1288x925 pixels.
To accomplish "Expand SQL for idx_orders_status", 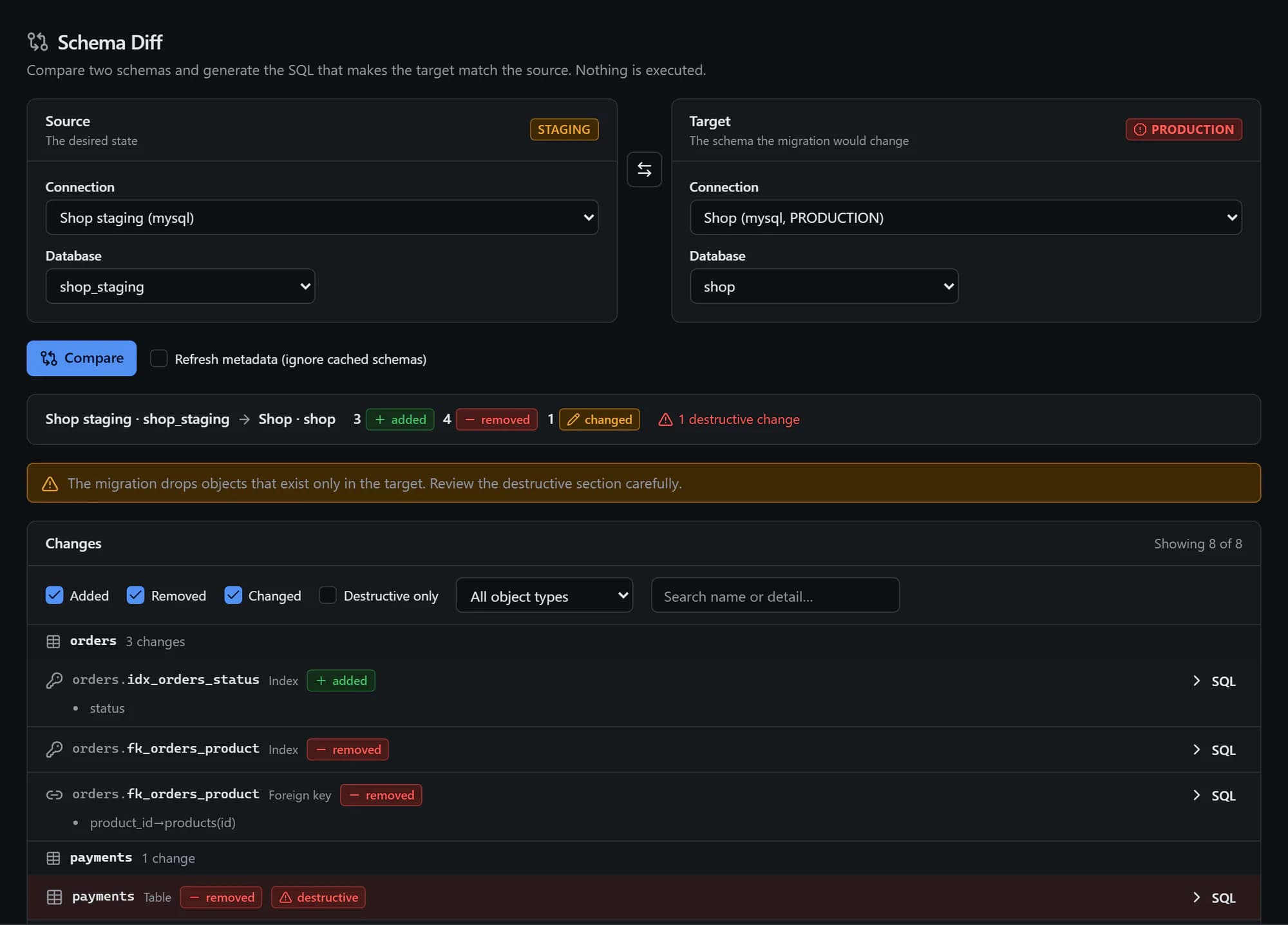I will tap(1214, 681).
